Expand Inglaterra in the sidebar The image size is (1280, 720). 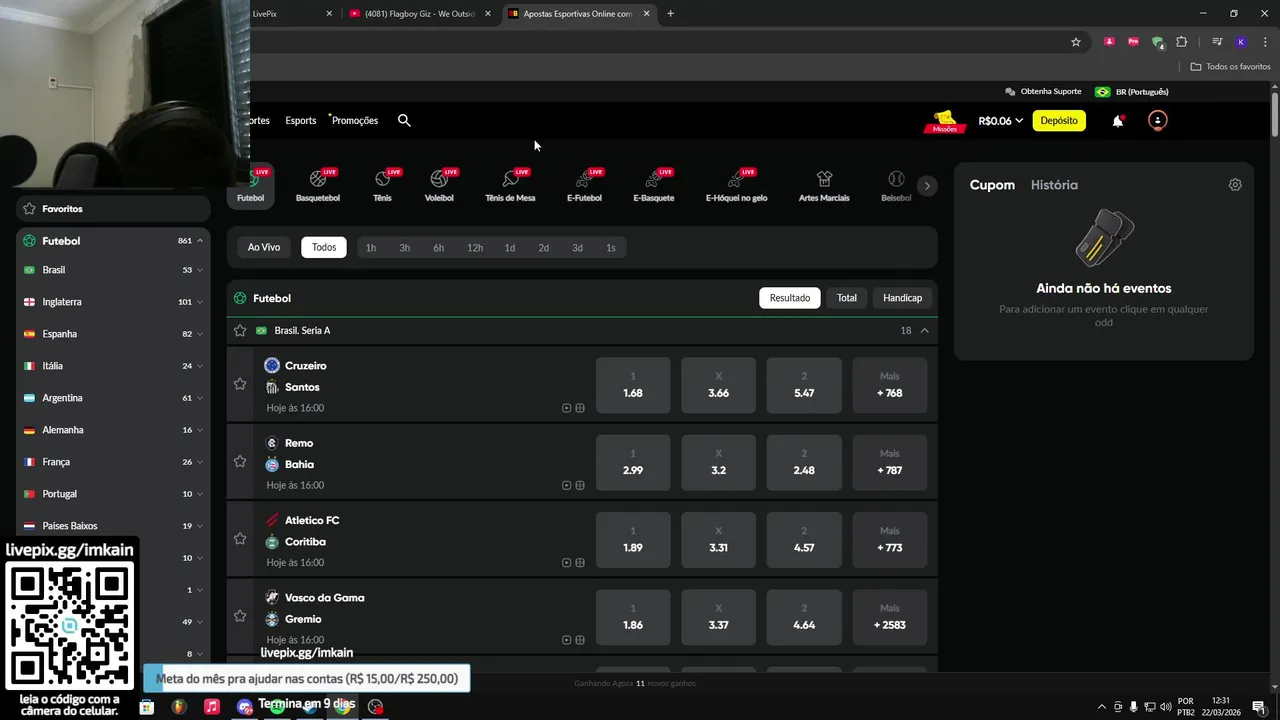(200, 302)
